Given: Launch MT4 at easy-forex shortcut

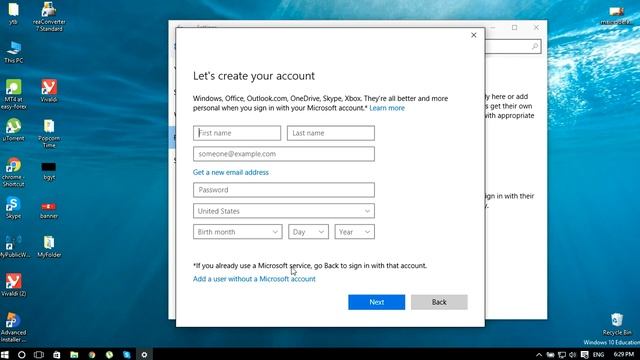Looking at the screenshot, I should click(13, 94).
